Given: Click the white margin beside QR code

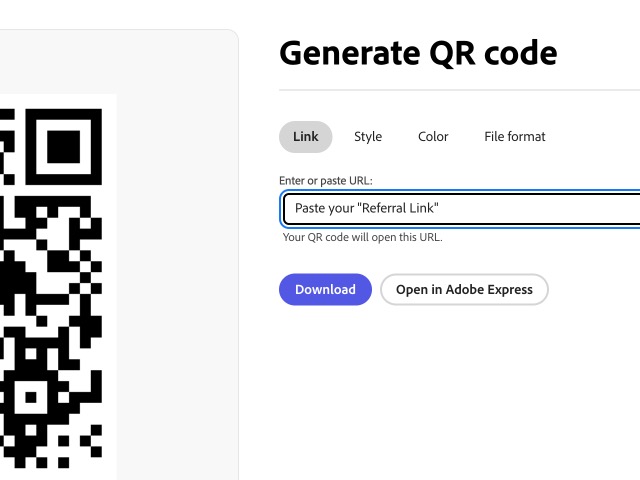Looking at the screenshot, I should [x=109, y=300].
